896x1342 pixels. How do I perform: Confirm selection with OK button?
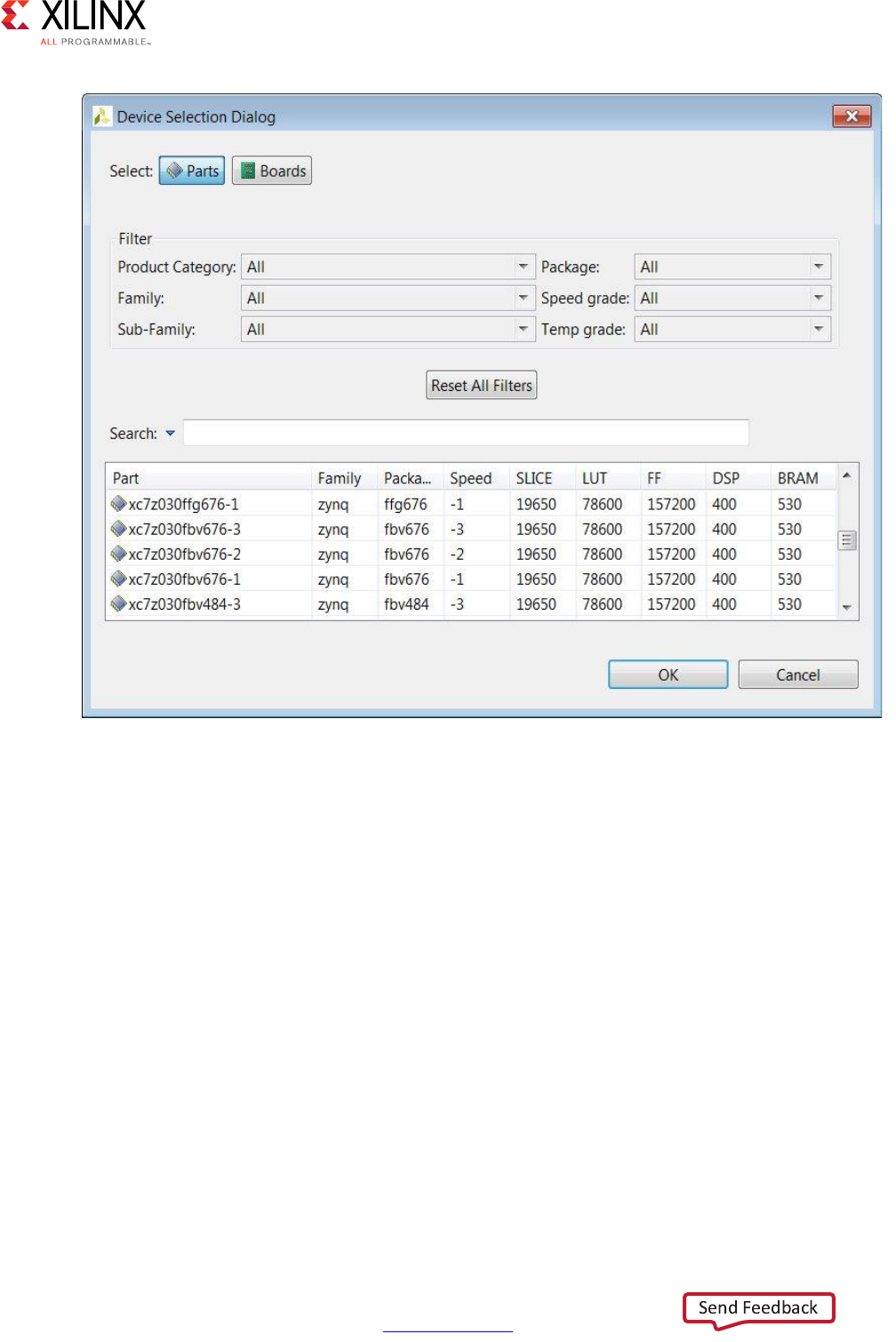668,675
